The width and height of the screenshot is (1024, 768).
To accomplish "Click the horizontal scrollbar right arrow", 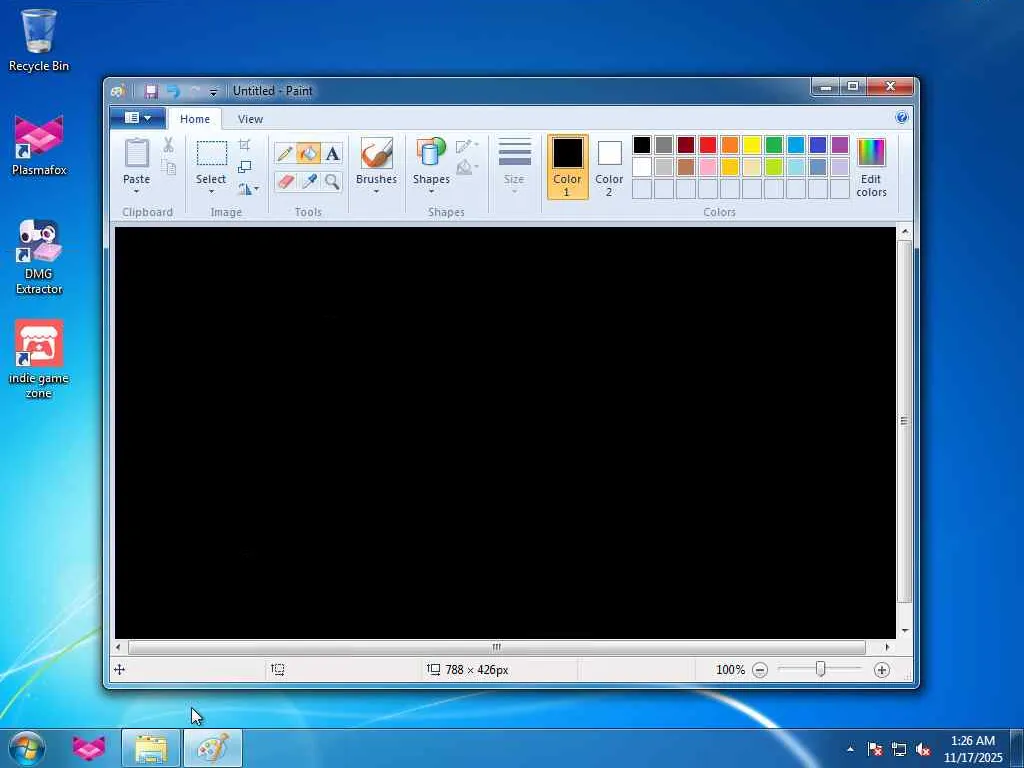I will tap(887, 647).
